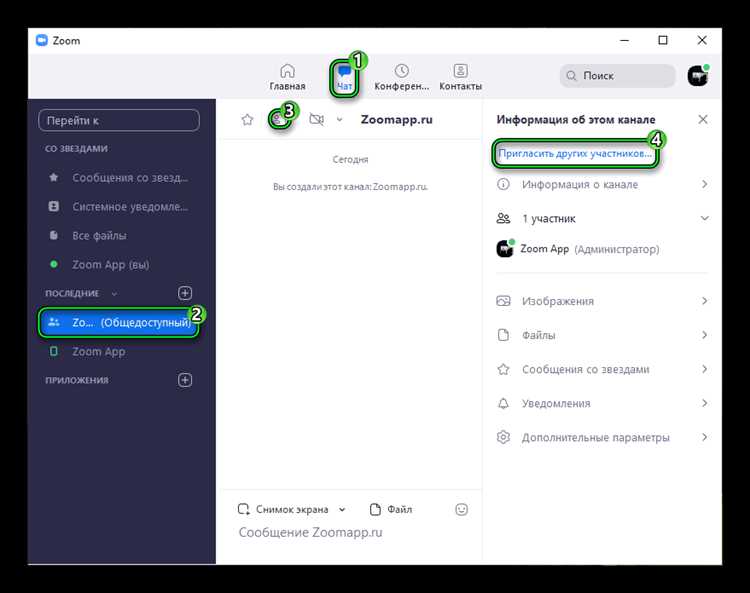
Task: Collapse the ПОСЛЕДНИЕ section chevron
Action: point(114,294)
